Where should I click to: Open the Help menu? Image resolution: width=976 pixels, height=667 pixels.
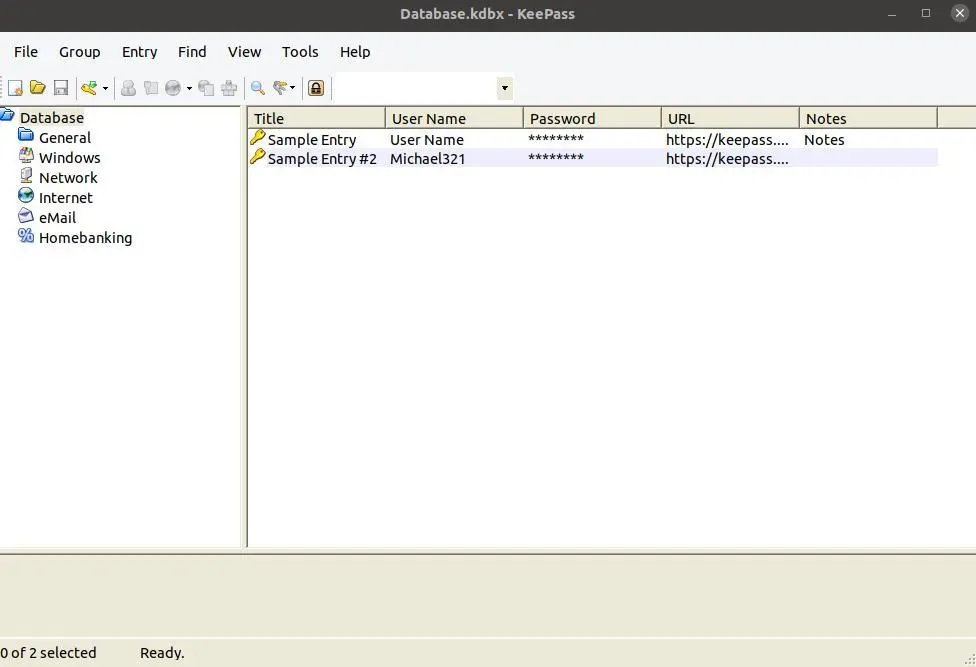tap(355, 52)
